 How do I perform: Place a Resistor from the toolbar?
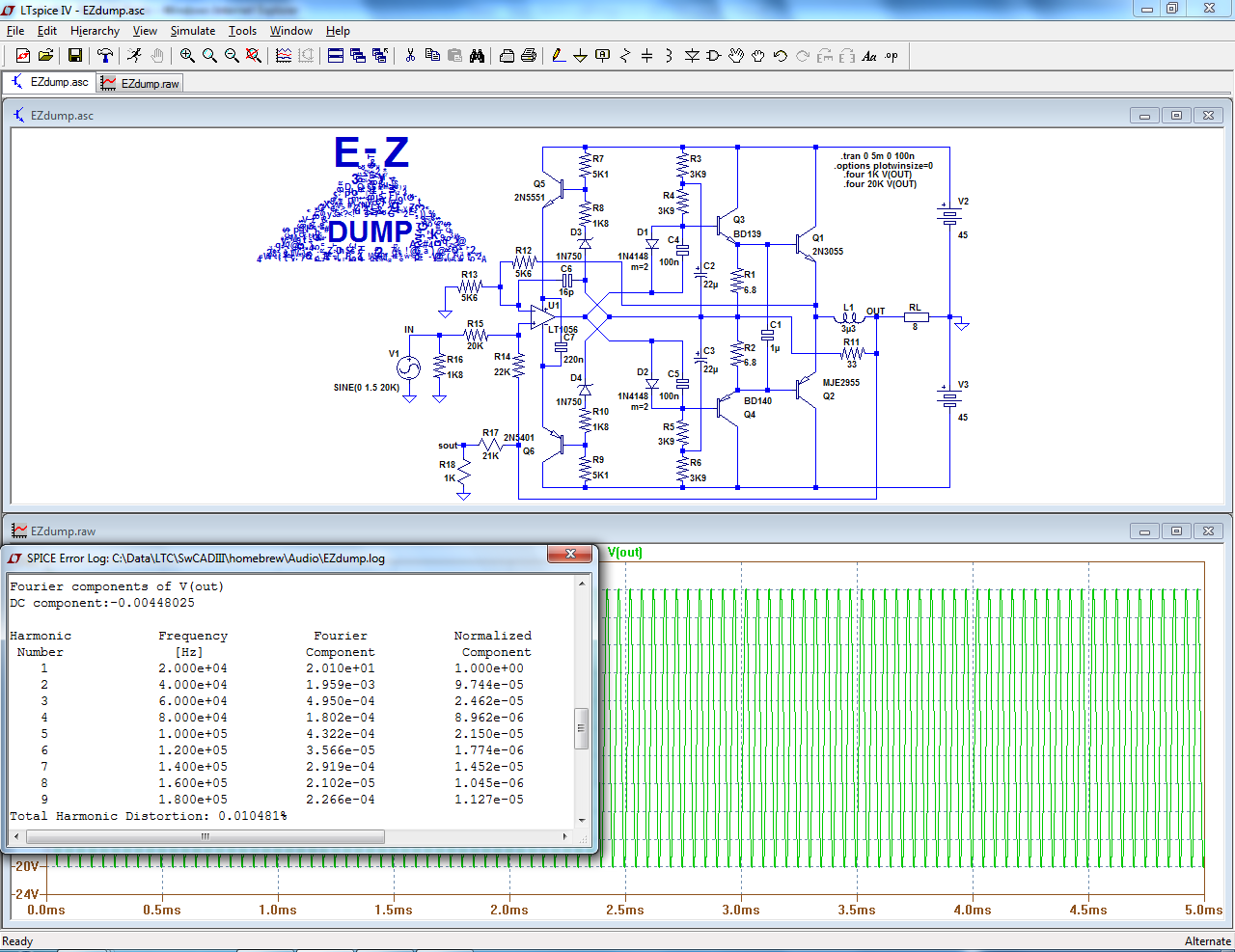point(625,56)
